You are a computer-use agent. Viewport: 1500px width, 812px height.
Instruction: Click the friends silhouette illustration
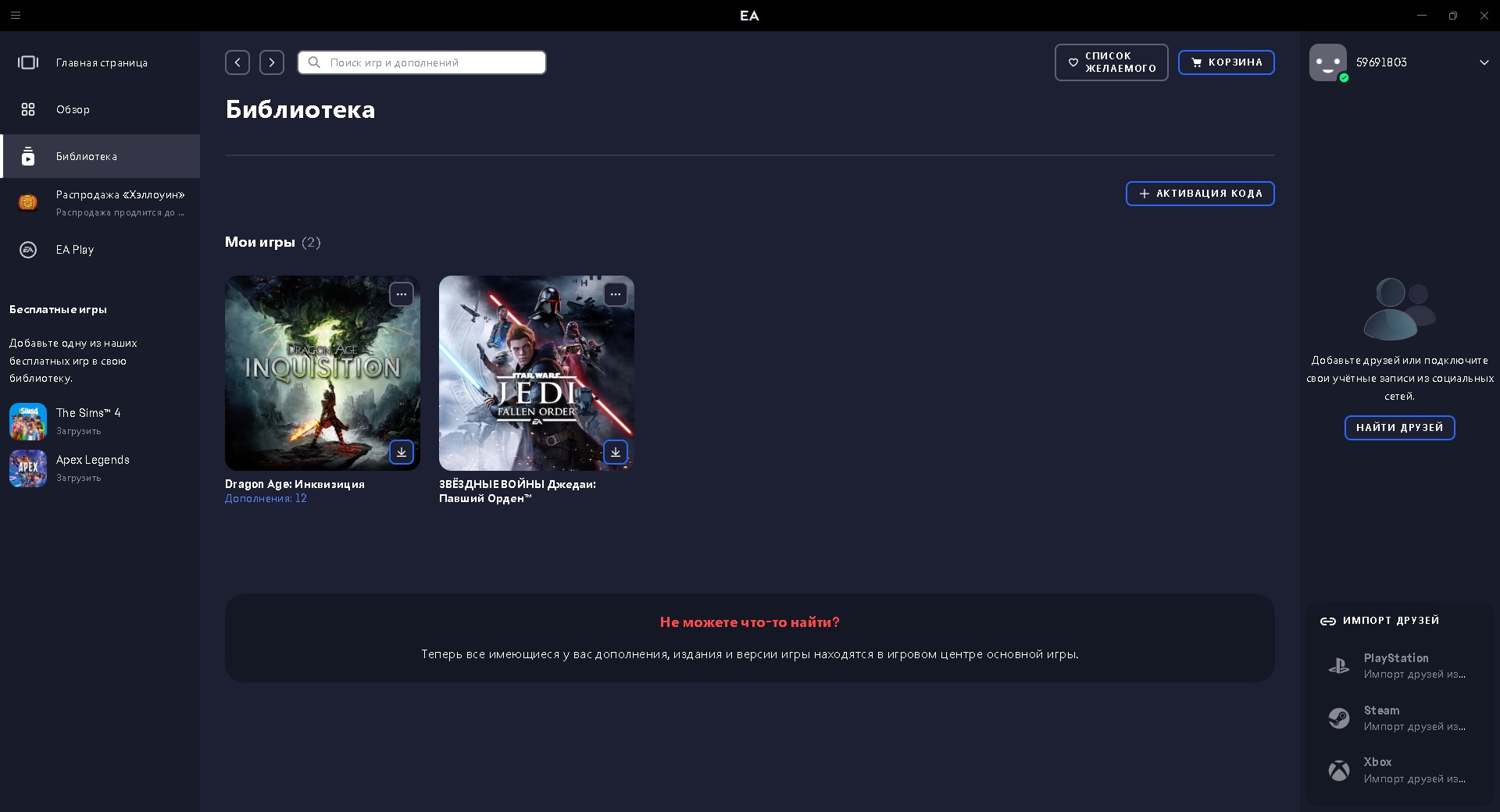(x=1399, y=308)
